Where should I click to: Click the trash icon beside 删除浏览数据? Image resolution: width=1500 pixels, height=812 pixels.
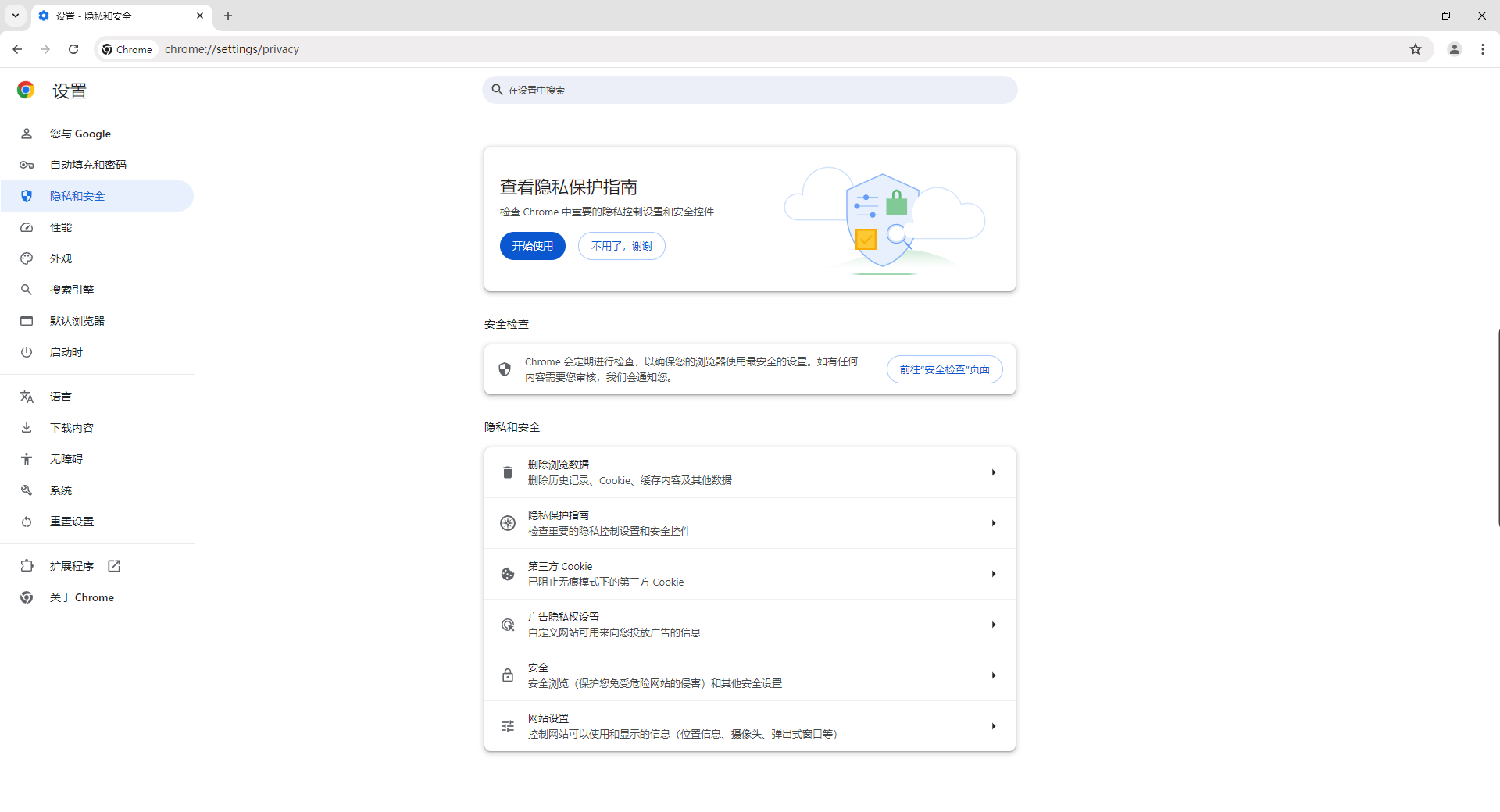pos(507,472)
